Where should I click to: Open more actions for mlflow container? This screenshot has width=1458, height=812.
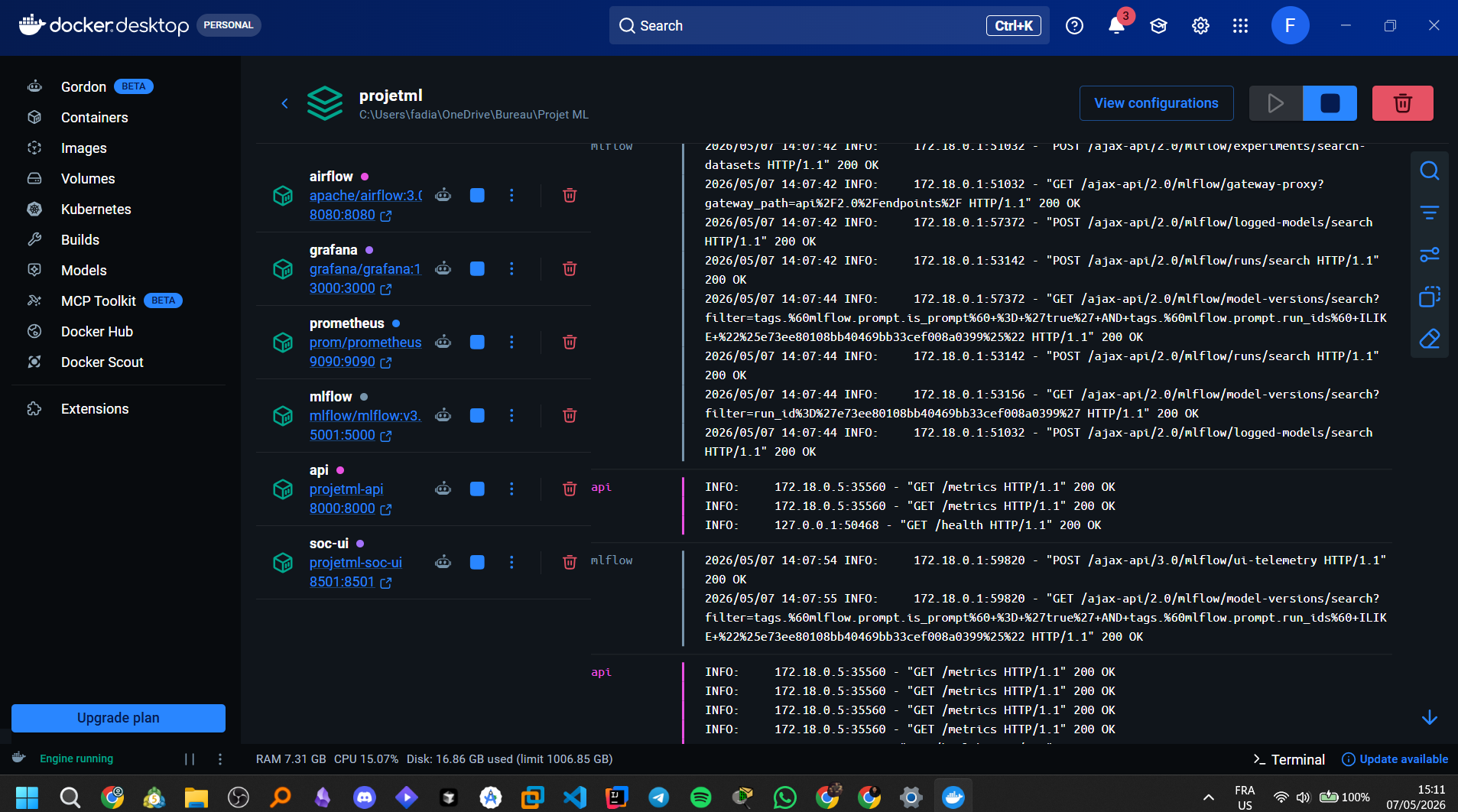[511, 415]
